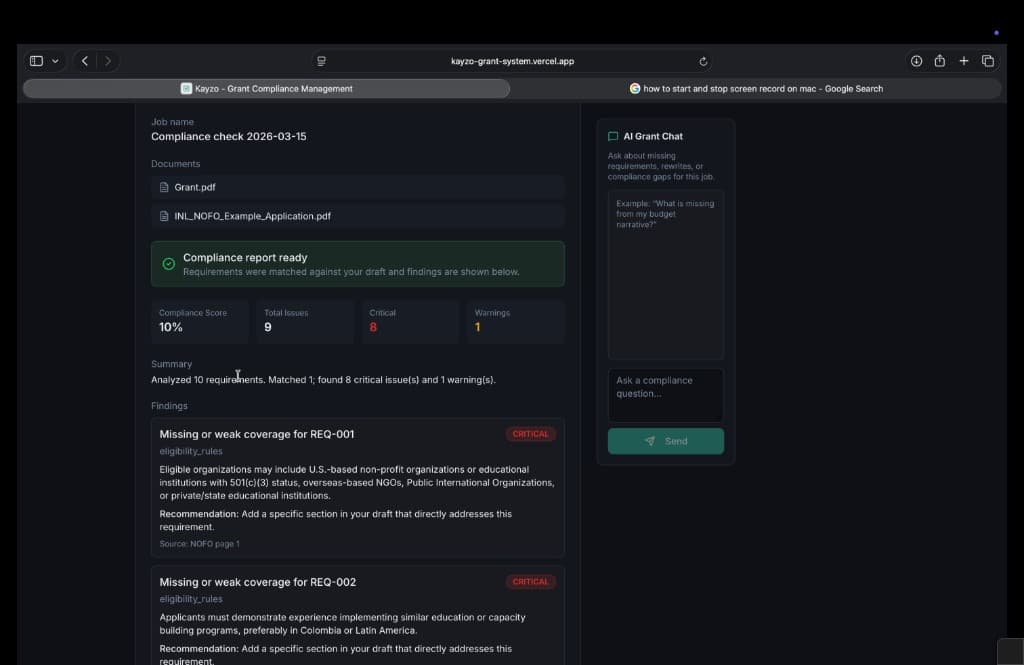Click the green checkmark on Compliance report ready banner
Screen dimensions: 1024x665
(166, 262)
